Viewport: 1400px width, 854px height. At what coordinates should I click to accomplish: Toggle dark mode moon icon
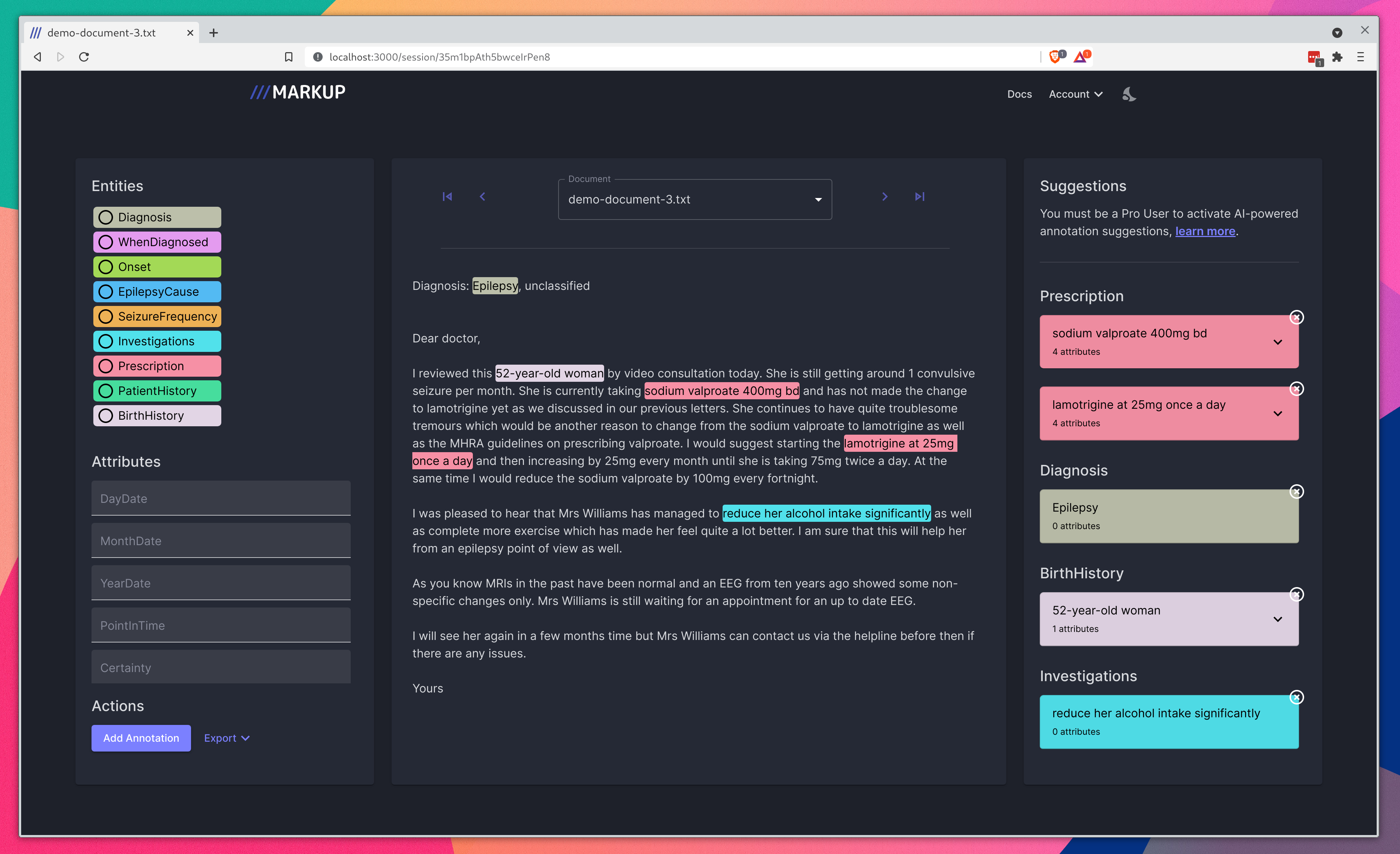[1129, 94]
